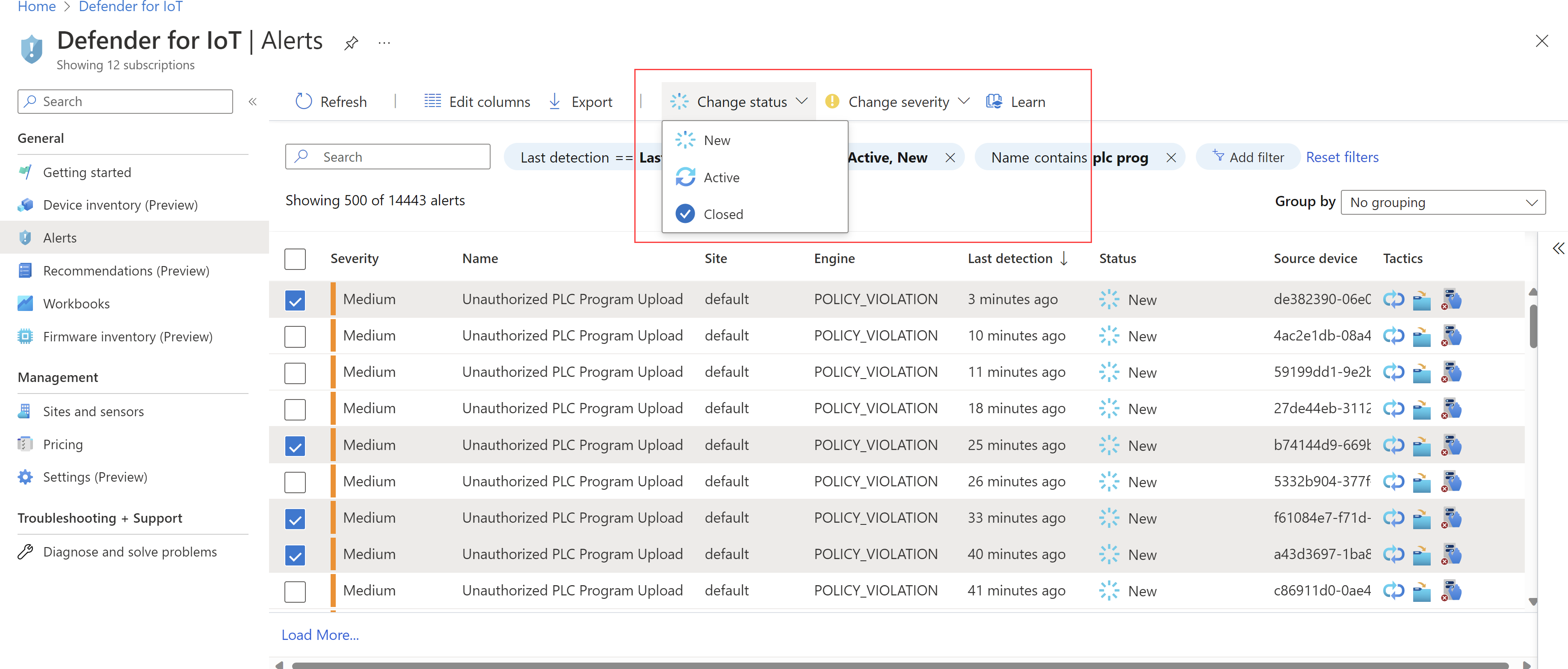Open the Learn book icon
The image size is (1568, 669).
tap(994, 102)
